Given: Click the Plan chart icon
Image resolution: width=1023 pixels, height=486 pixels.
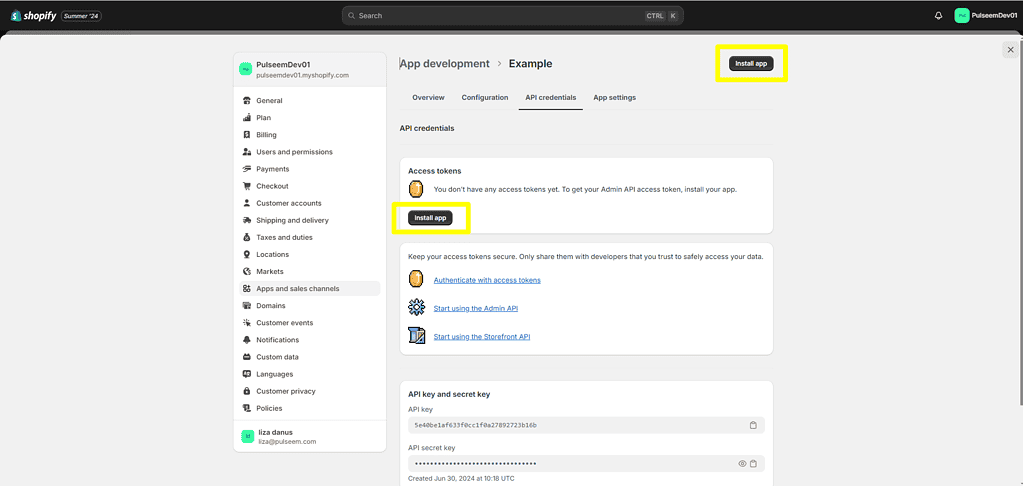Looking at the screenshot, I should 247,117.
